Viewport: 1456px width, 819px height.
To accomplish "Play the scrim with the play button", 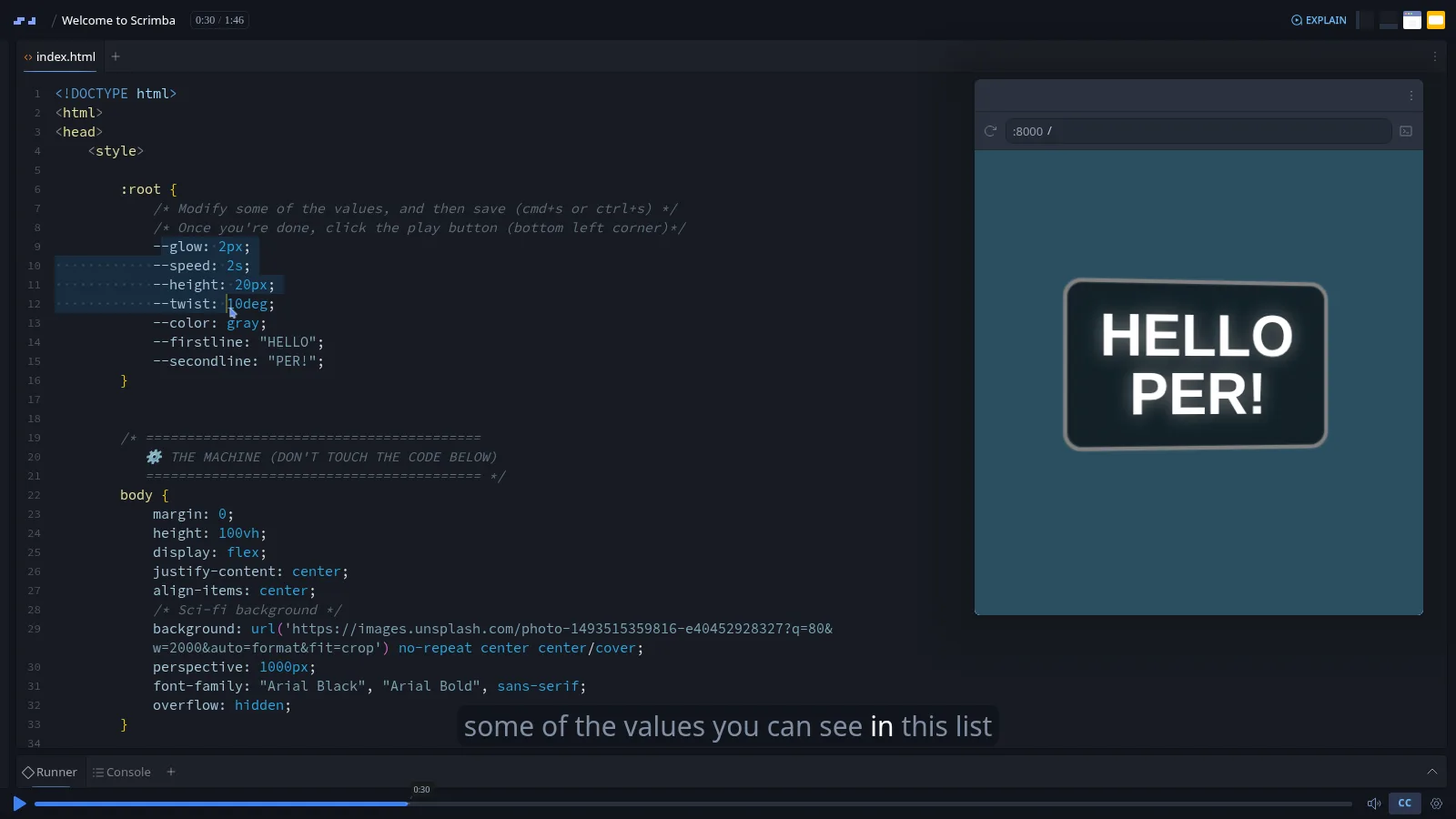I will tap(19, 804).
